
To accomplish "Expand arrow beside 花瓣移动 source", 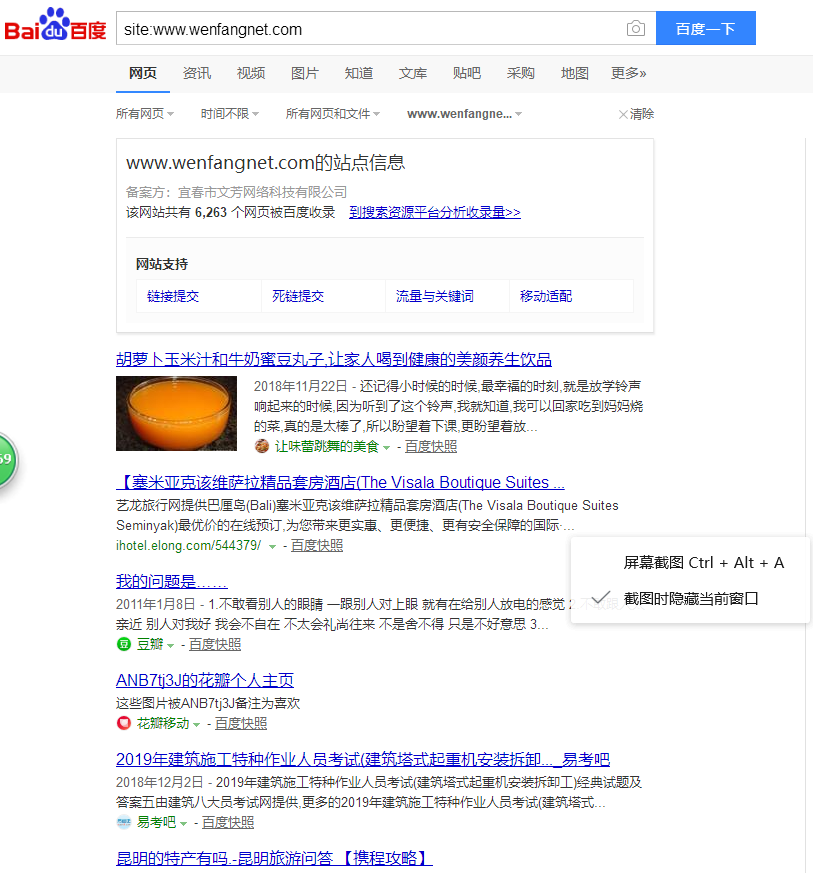I will click(x=196, y=725).
